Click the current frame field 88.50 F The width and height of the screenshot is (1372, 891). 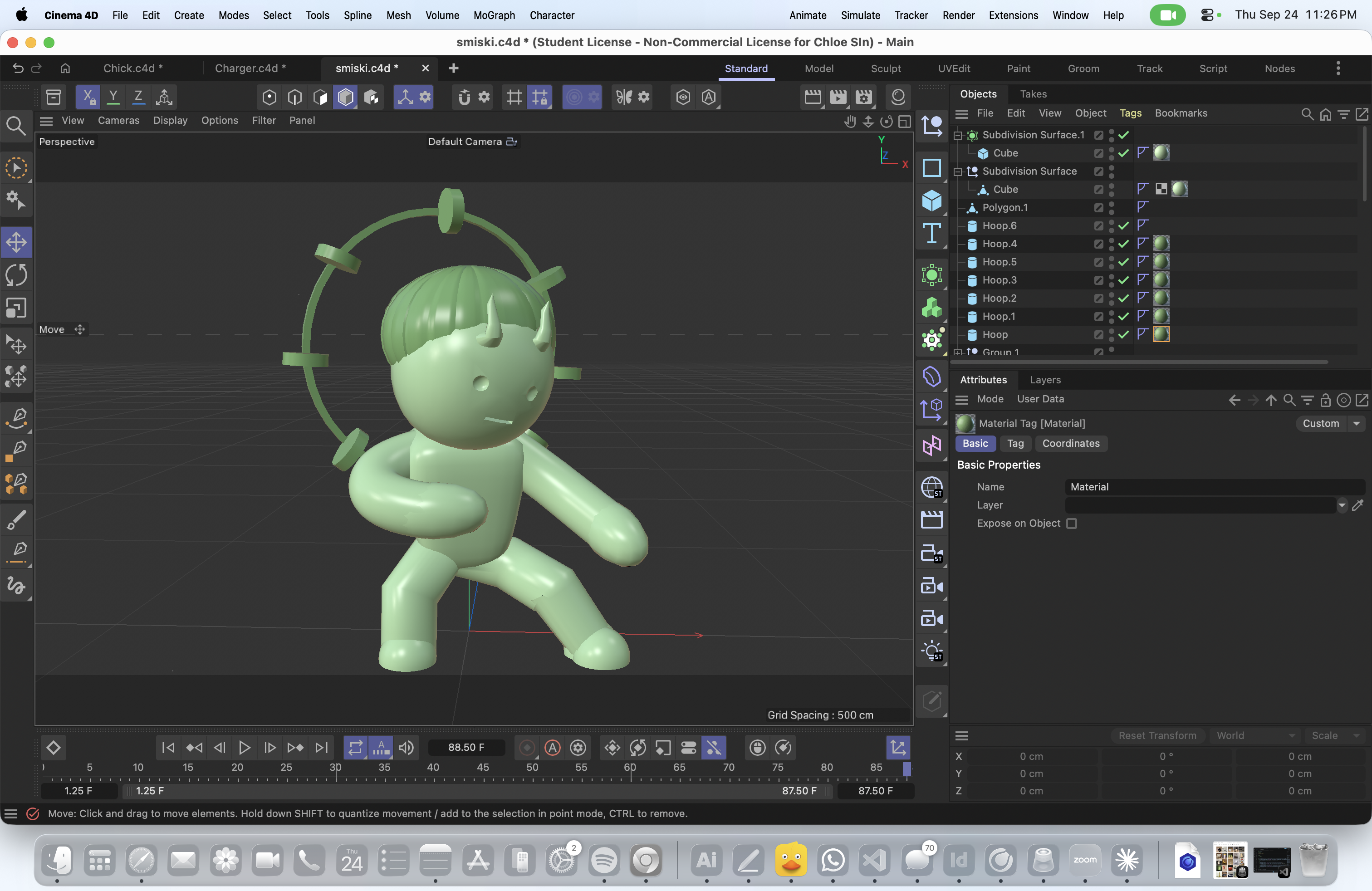tap(466, 748)
